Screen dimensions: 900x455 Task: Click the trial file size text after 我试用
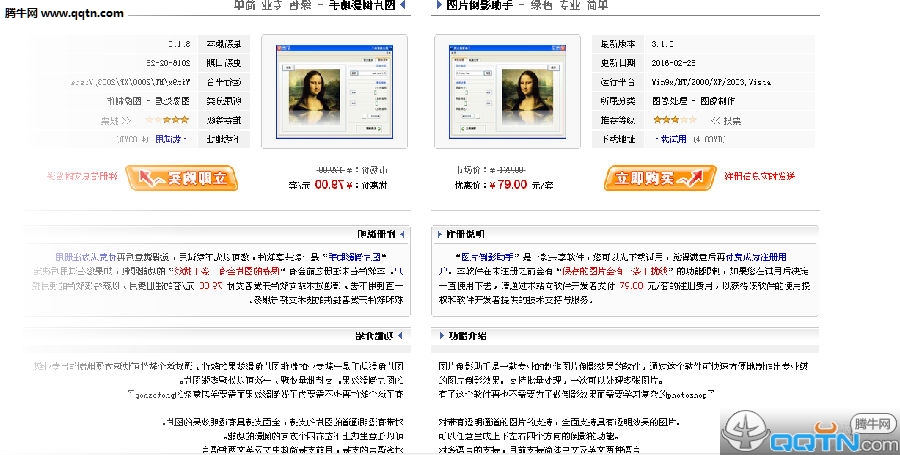pos(708,139)
